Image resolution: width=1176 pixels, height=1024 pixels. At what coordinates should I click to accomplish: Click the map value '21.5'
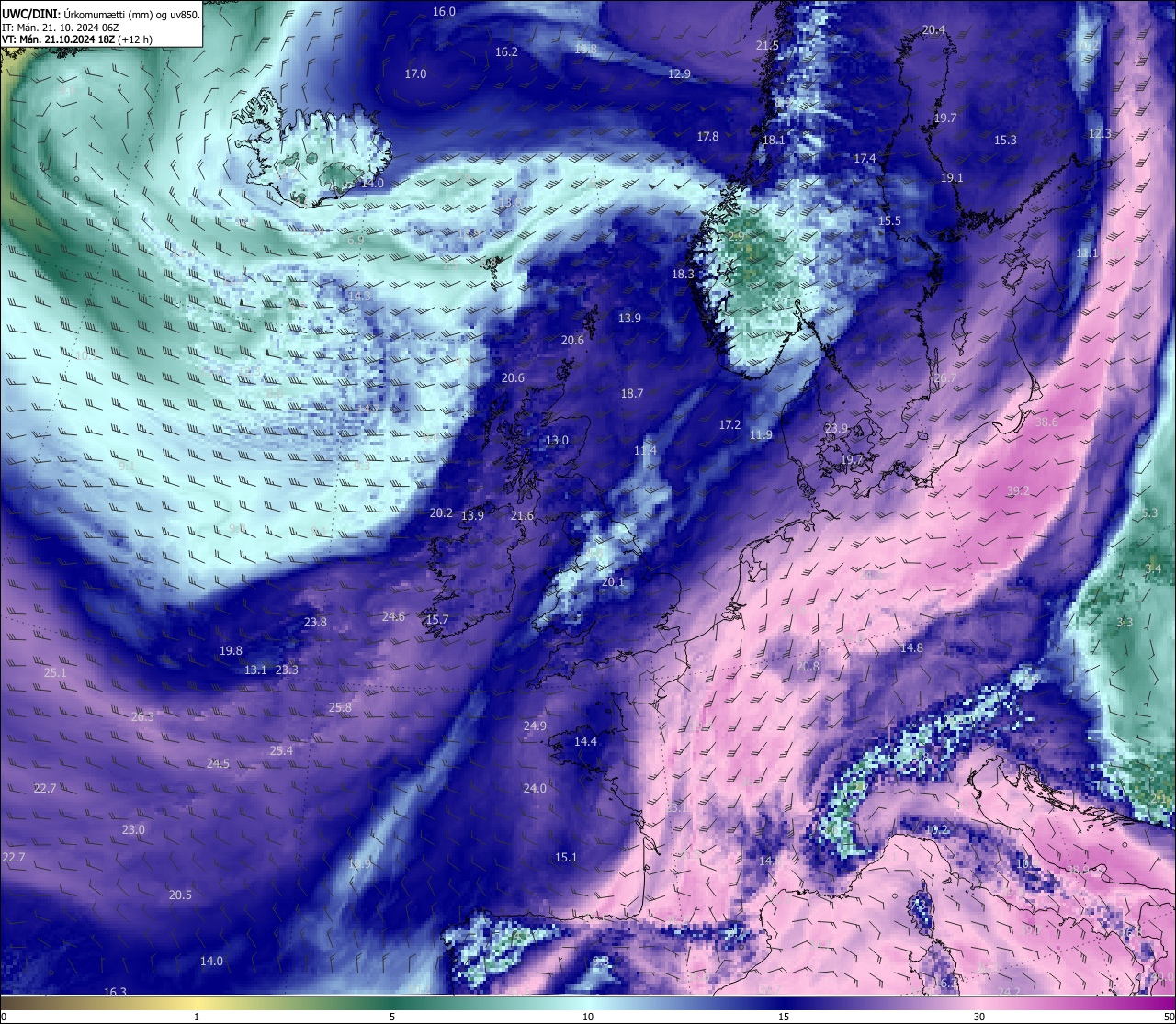pyautogui.click(x=767, y=45)
